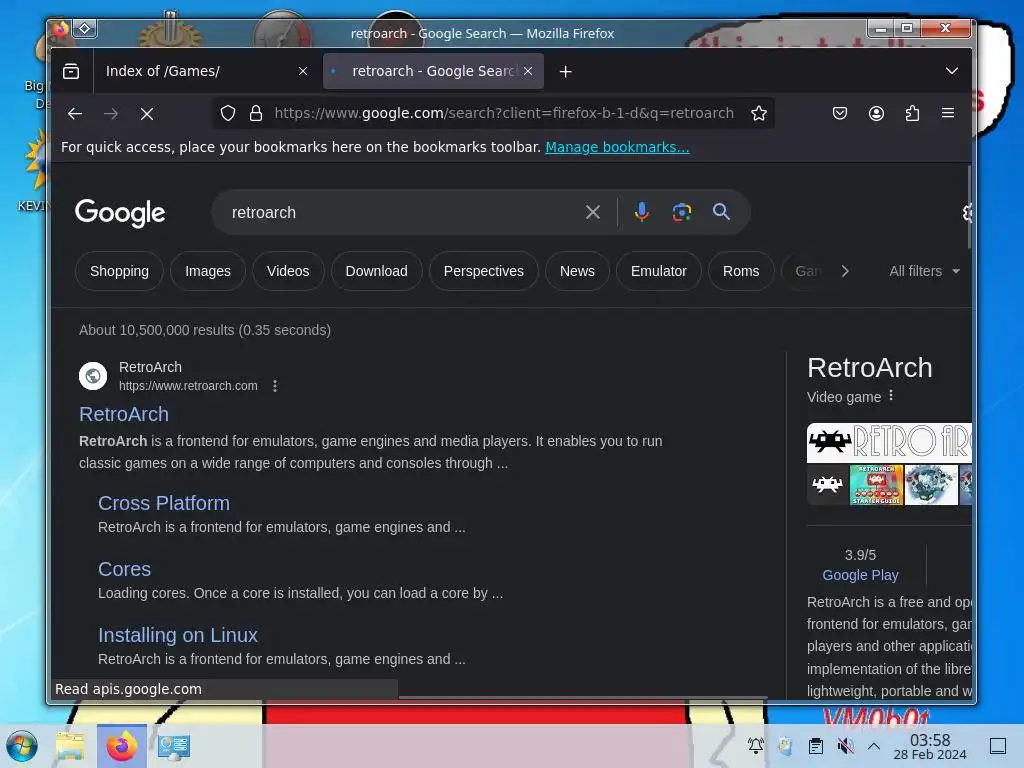Open the Google Play rating link
Viewport: 1024px width, 768px height.
[860, 575]
